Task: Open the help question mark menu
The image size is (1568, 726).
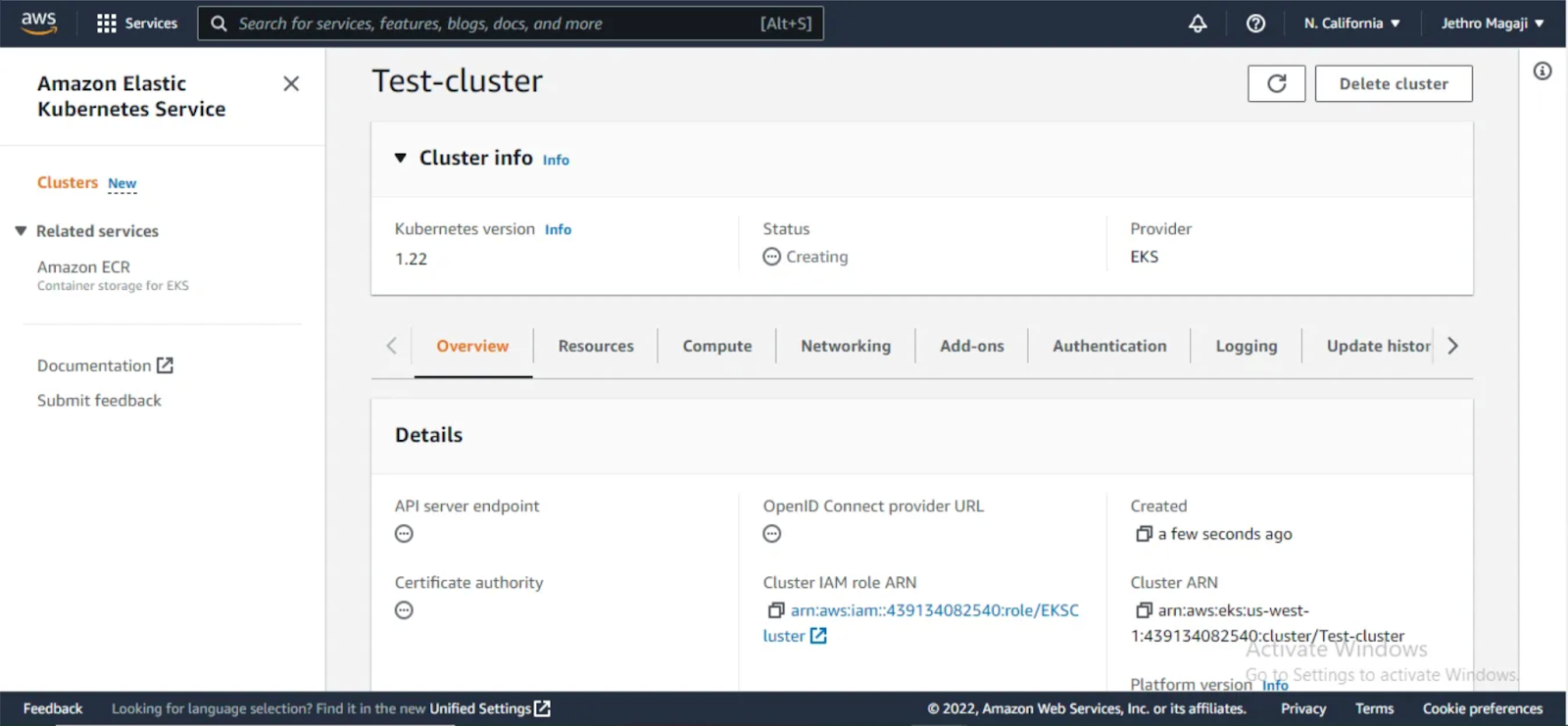Action: click(1255, 24)
